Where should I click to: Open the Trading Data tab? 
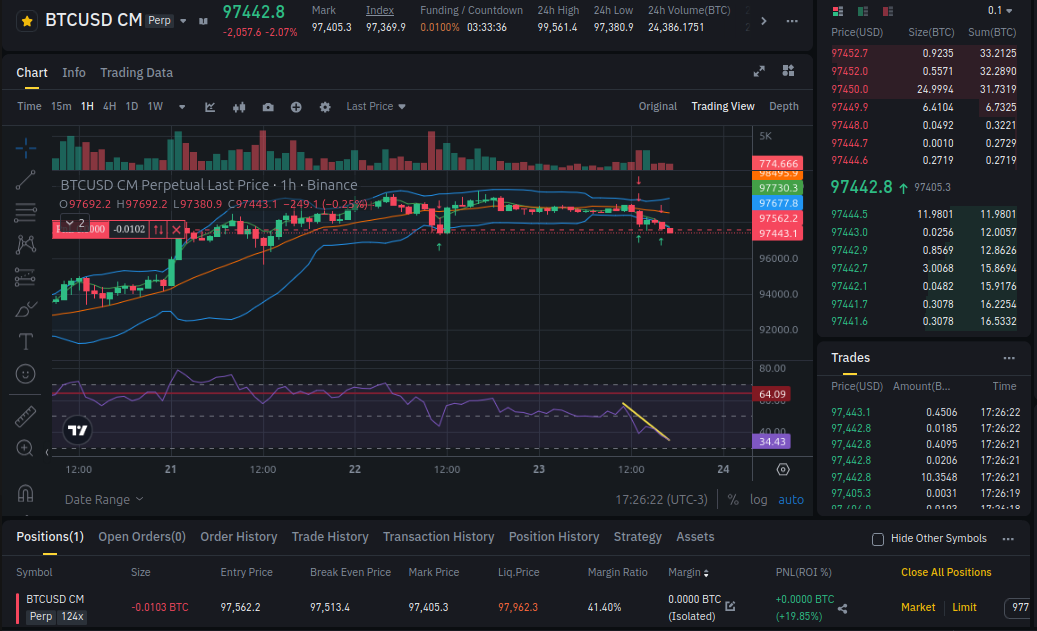tap(136, 73)
